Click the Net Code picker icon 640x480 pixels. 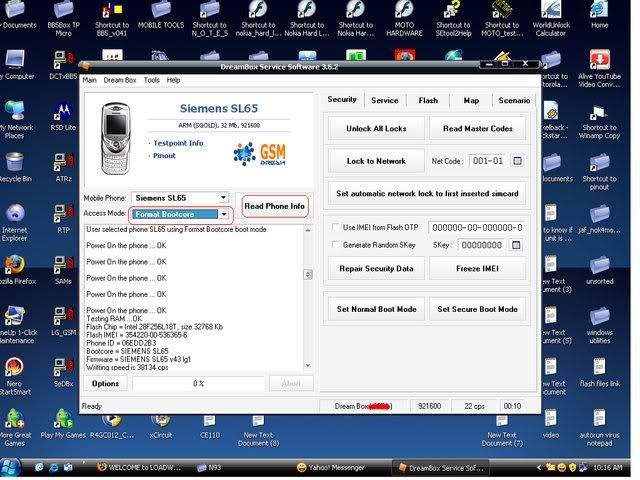click(517, 161)
